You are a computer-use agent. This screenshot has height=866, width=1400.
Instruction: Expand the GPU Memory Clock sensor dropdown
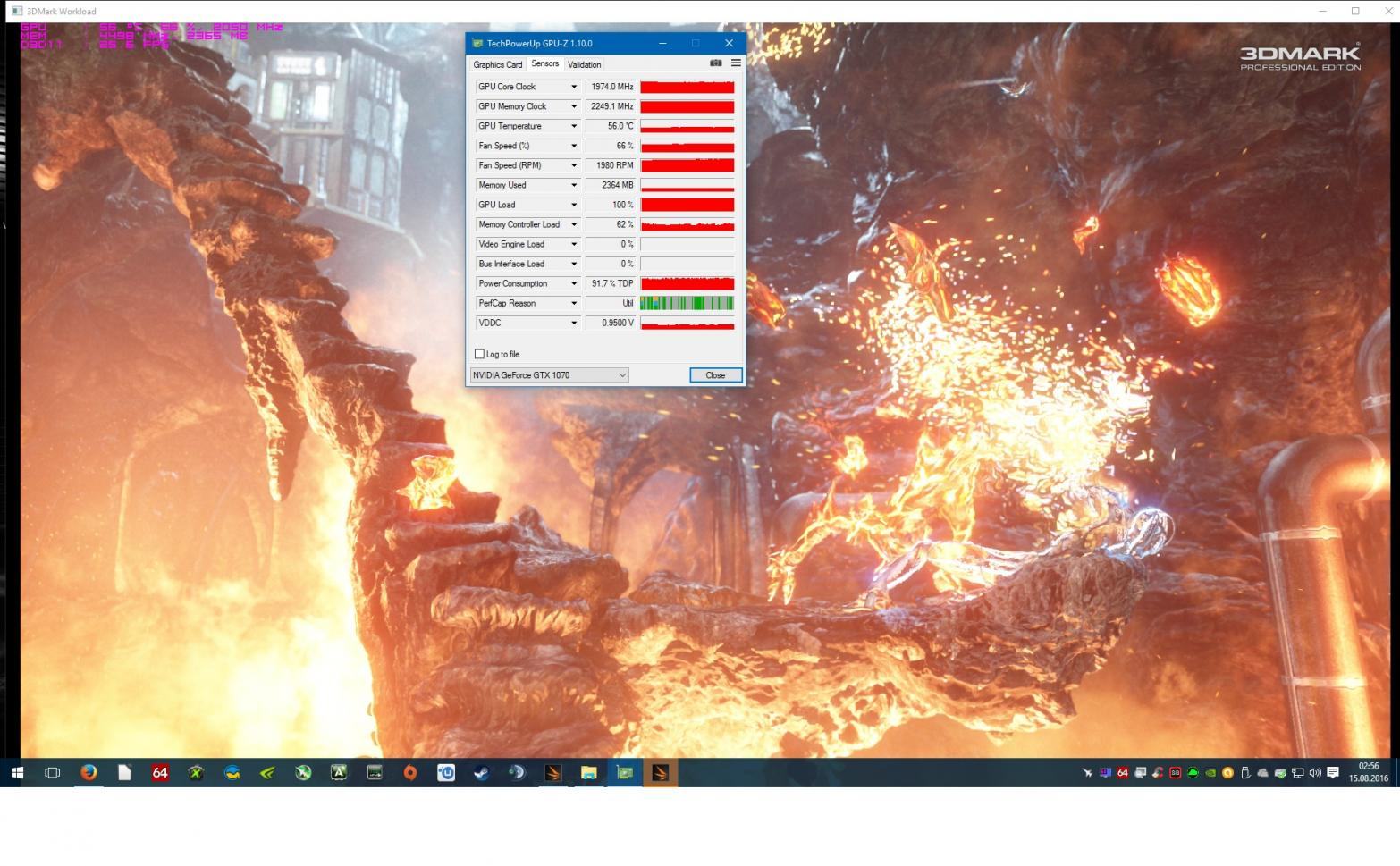point(574,106)
